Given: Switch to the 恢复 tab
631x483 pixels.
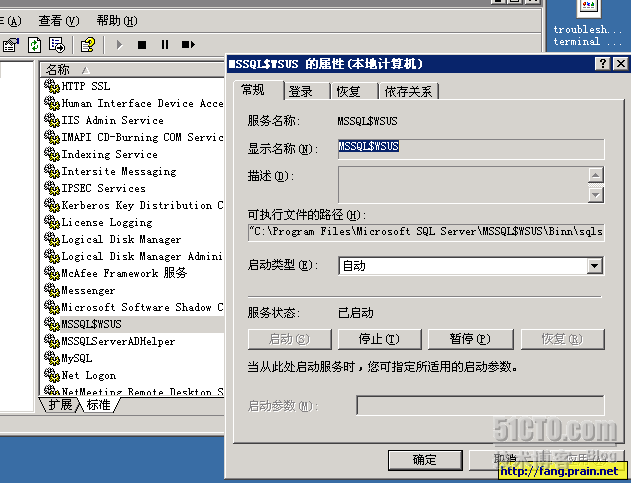Looking at the screenshot, I should [x=354, y=91].
